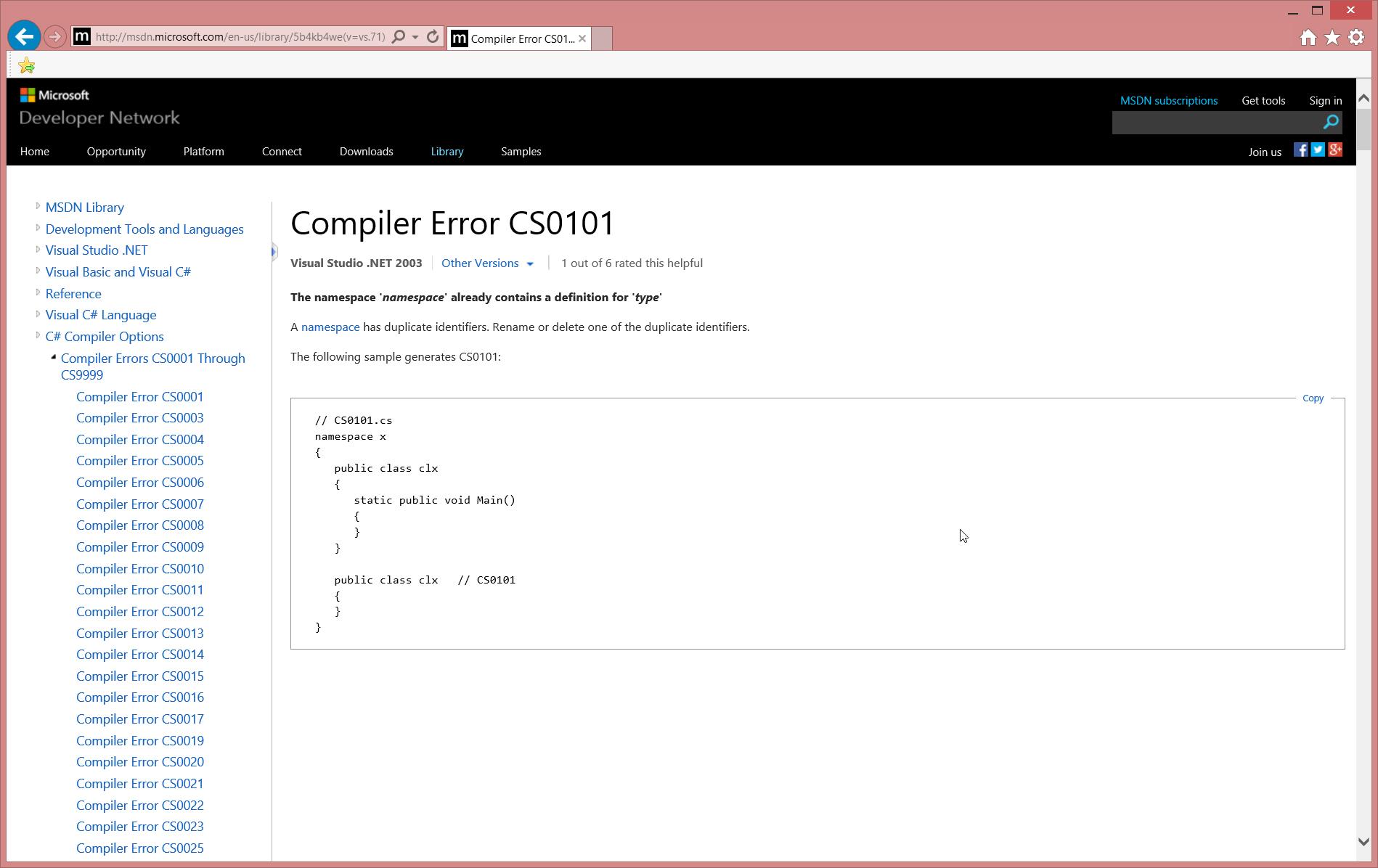The width and height of the screenshot is (1378, 868).
Task: Open the Home menu item
Action: pos(35,151)
